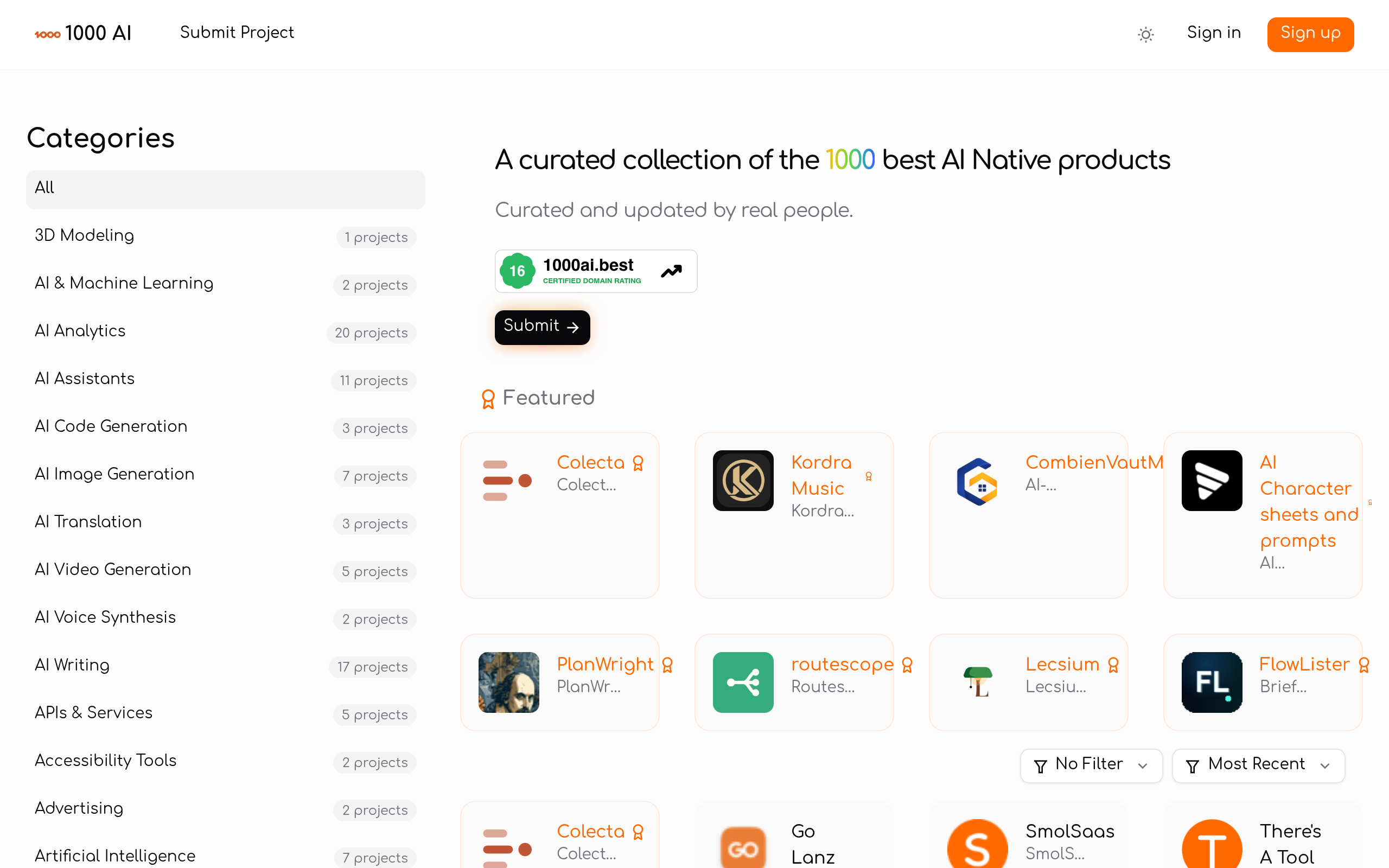Click the black Submit button
This screenshot has width=1389, height=868.
(542, 327)
